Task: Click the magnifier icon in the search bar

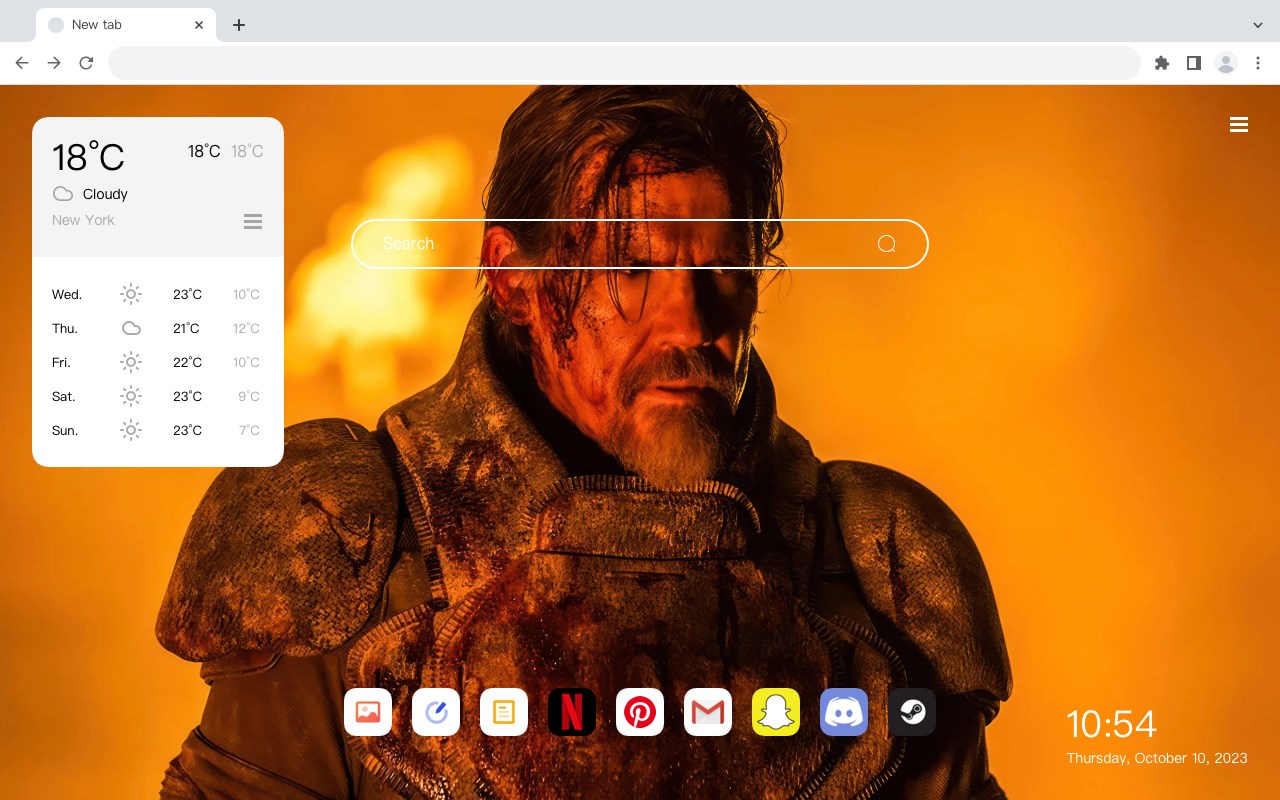Action: coord(886,244)
